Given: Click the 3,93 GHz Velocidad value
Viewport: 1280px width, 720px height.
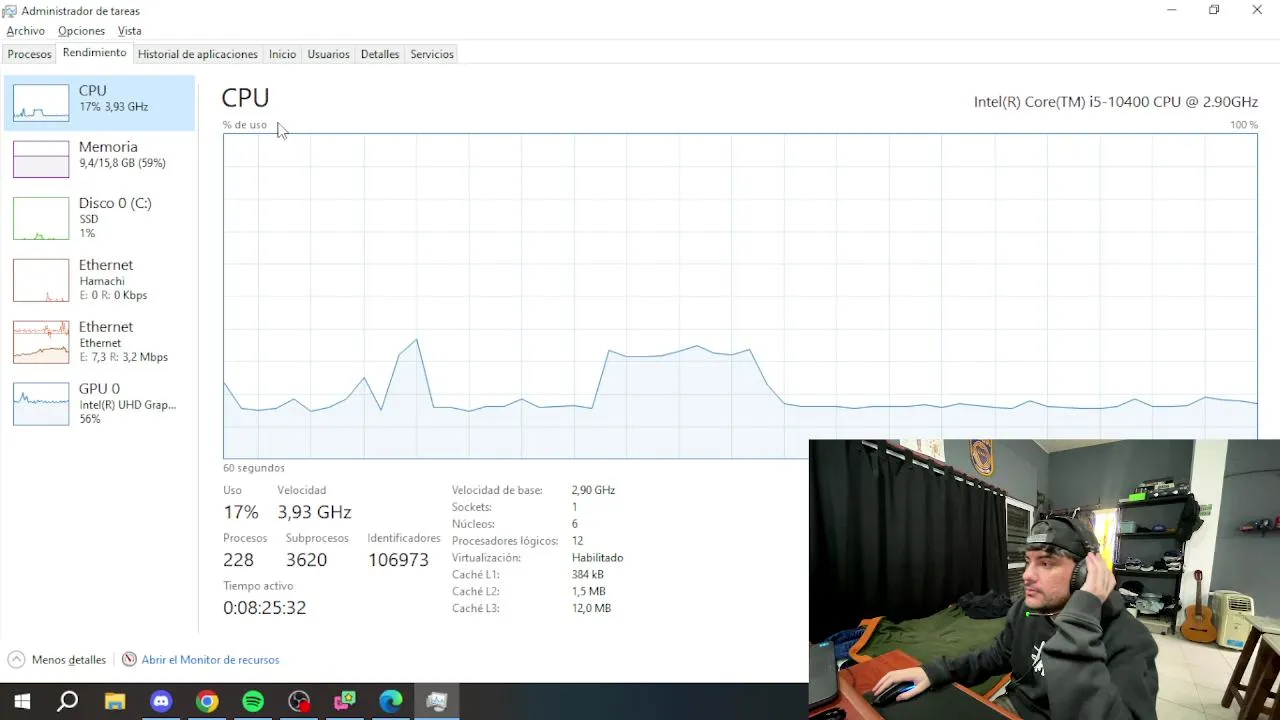Looking at the screenshot, I should pyautogui.click(x=314, y=512).
